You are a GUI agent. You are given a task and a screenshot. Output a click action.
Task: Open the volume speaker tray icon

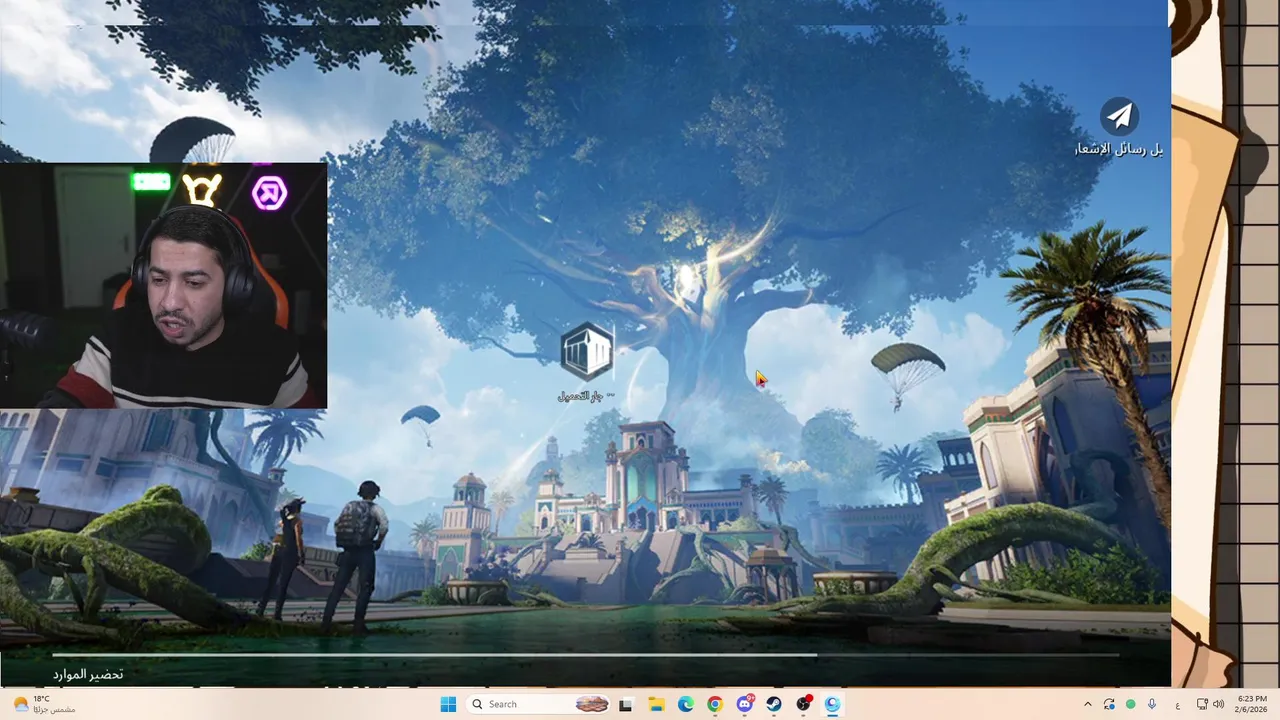[x=1218, y=704]
